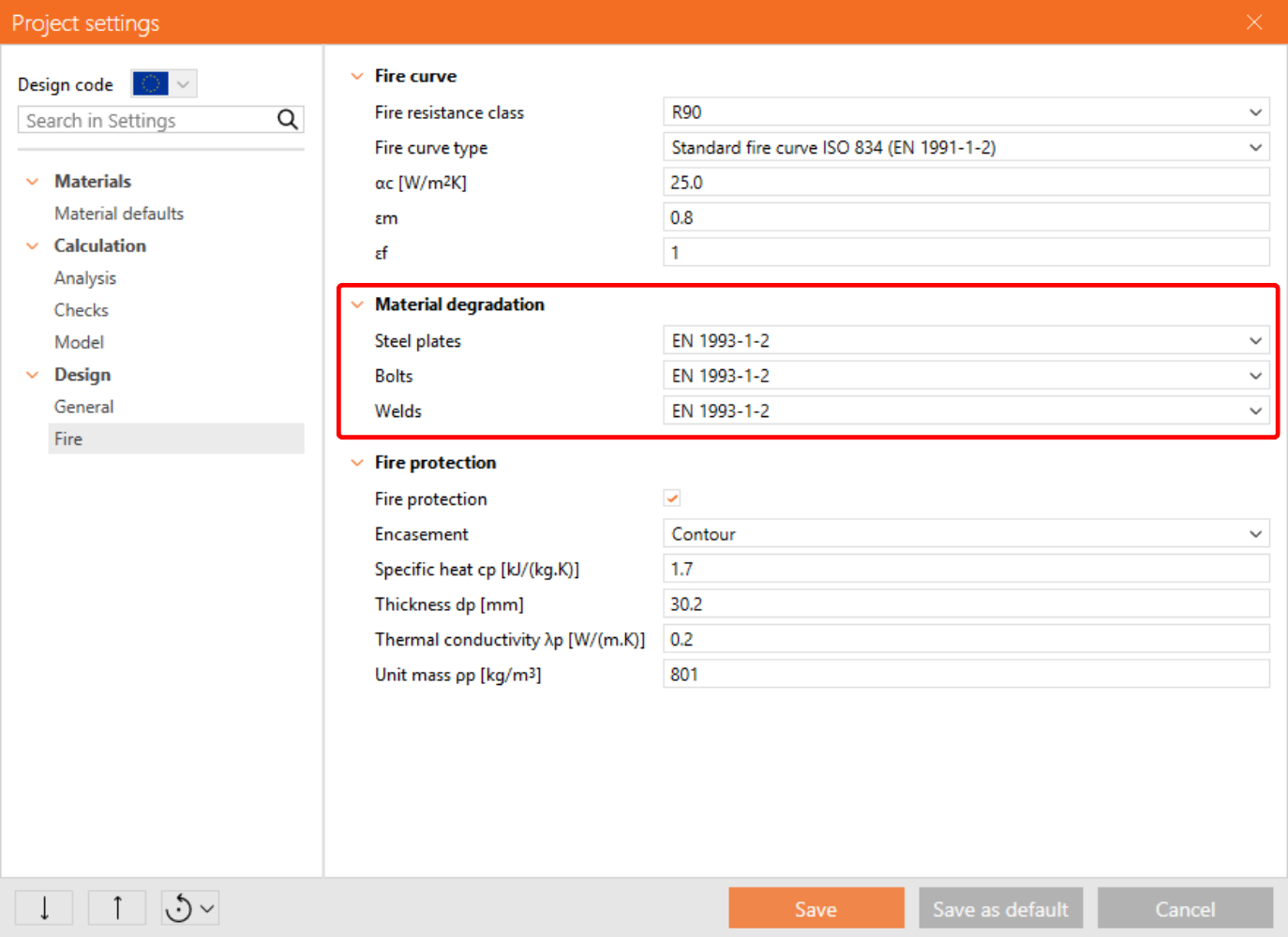1288x937 pixels.
Task: Collapse the Fire curve section
Action: click(357, 76)
